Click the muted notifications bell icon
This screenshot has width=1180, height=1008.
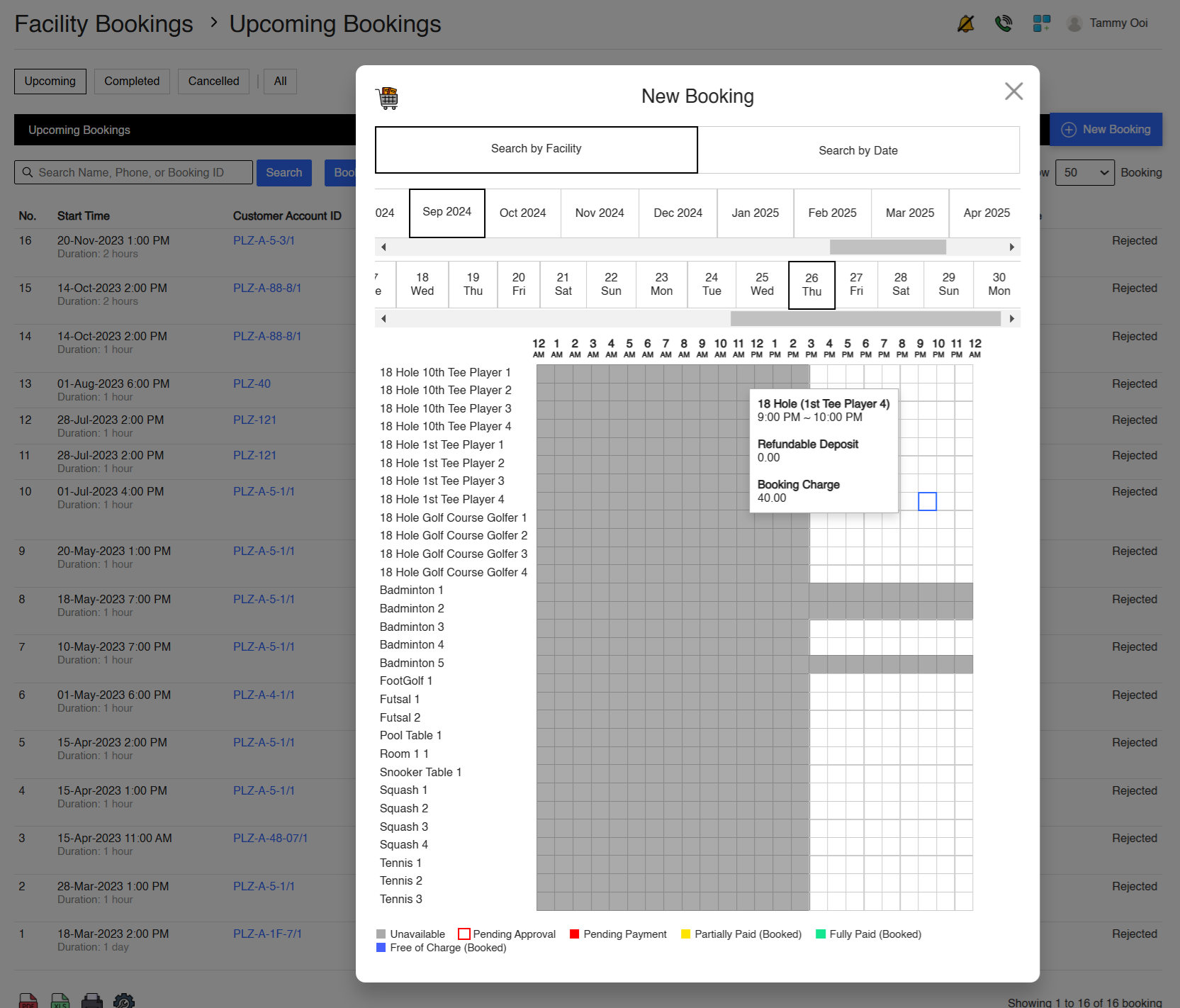965,23
